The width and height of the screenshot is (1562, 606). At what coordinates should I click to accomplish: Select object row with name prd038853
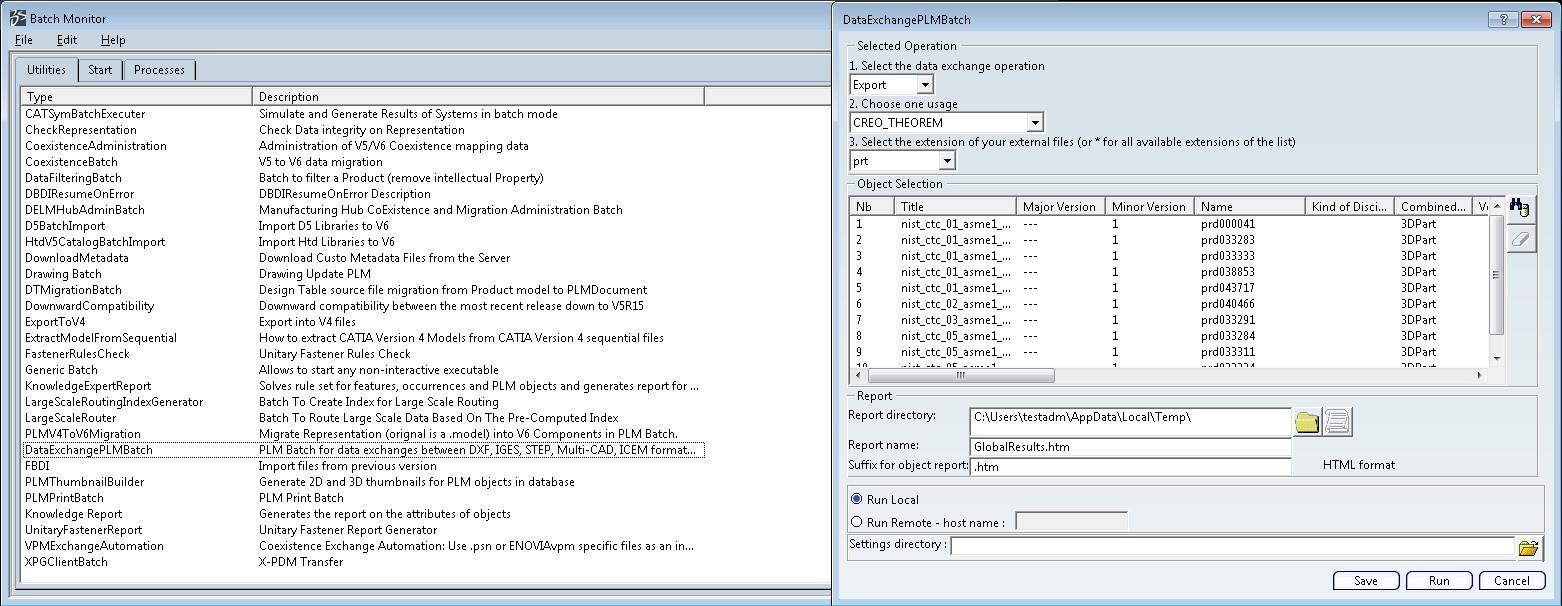point(1169,272)
